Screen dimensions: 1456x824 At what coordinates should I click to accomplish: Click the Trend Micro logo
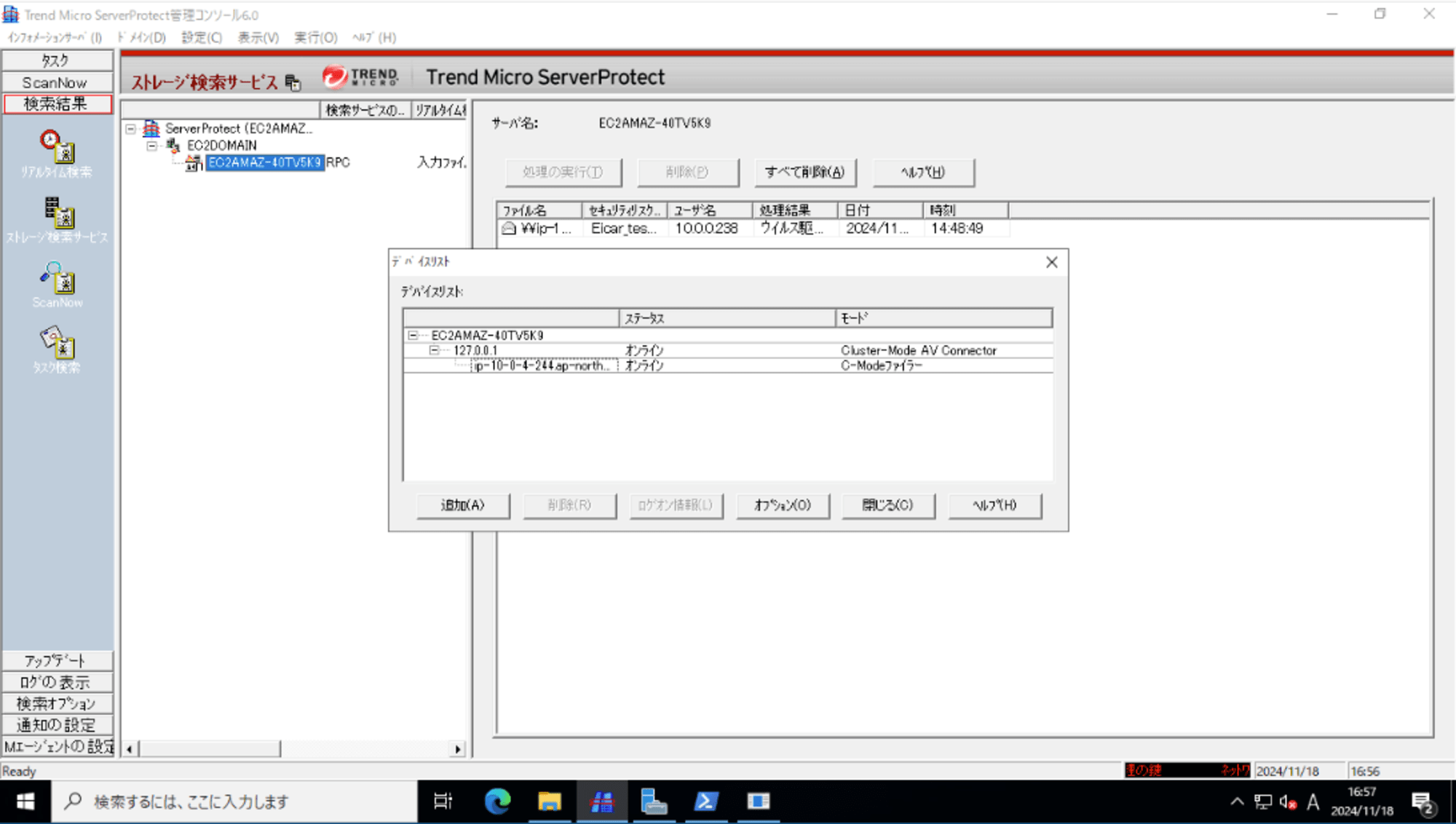360,76
